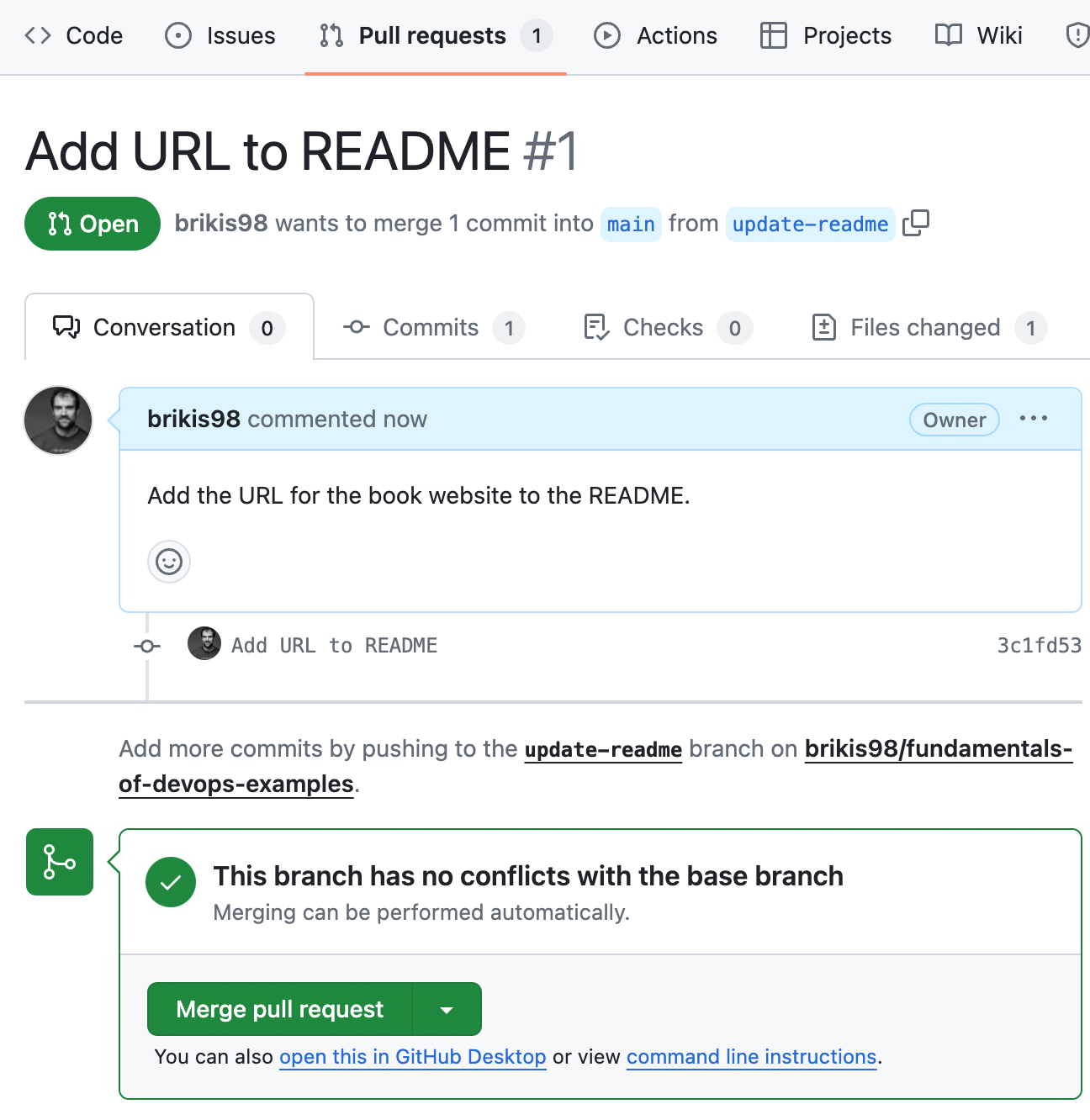Click brikis98's large profile avatar

point(58,420)
